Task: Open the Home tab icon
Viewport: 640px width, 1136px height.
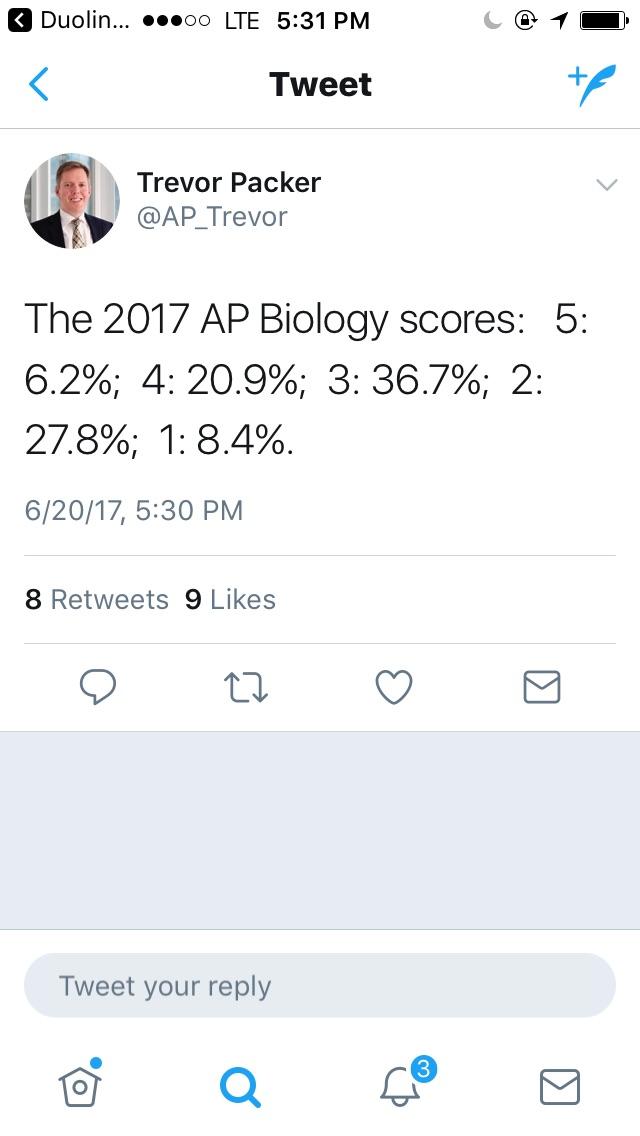Action: (x=80, y=1085)
